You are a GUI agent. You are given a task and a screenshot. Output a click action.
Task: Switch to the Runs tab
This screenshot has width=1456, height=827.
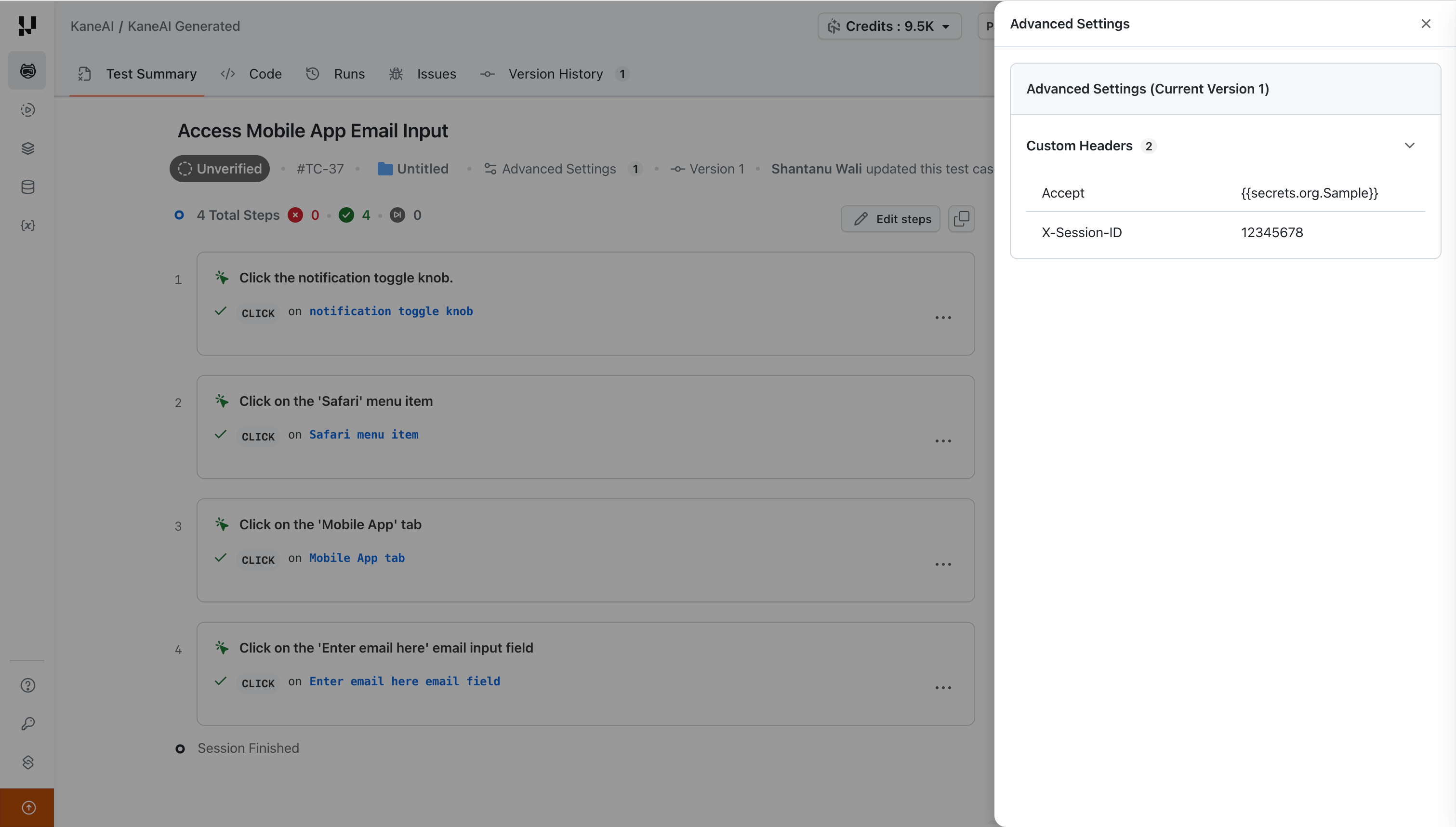point(335,74)
